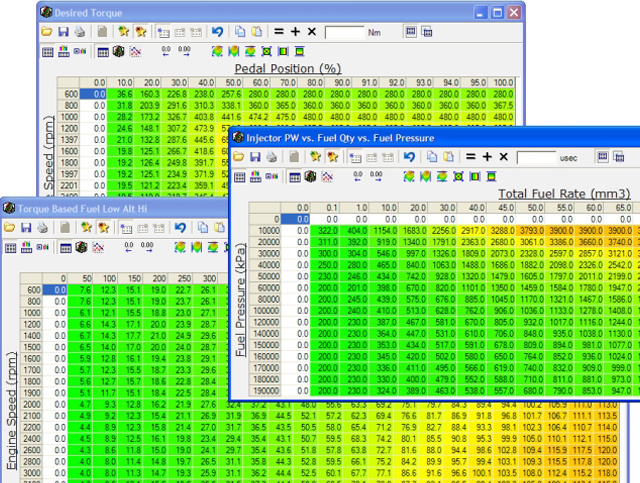
Task: Click the multiply operator in Injector PW toolbar
Action: [504, 157]
